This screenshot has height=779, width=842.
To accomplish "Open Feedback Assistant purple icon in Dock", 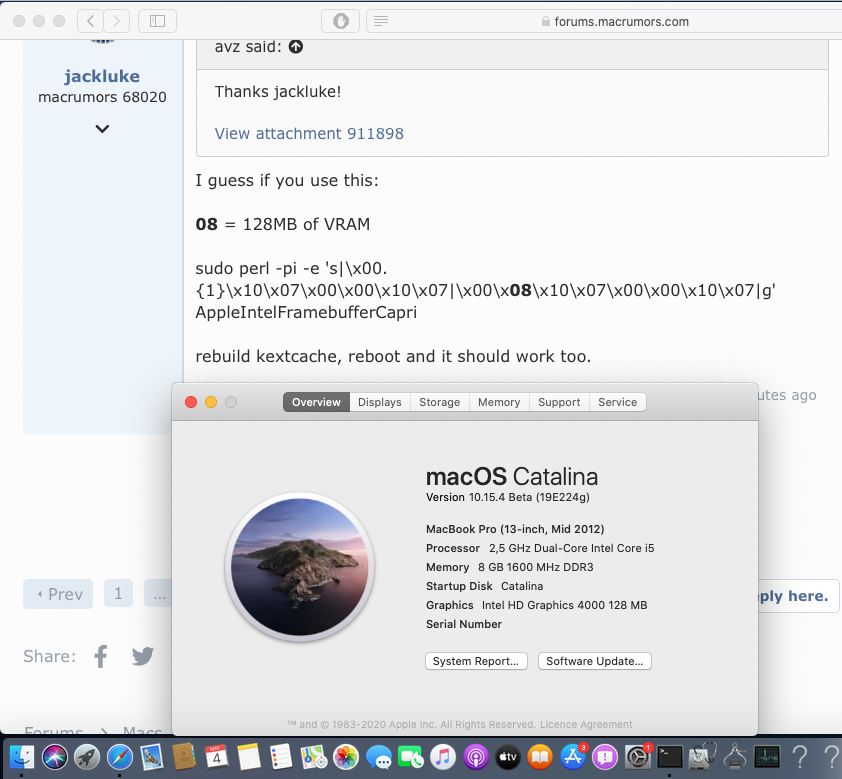I will pos(605,757).
